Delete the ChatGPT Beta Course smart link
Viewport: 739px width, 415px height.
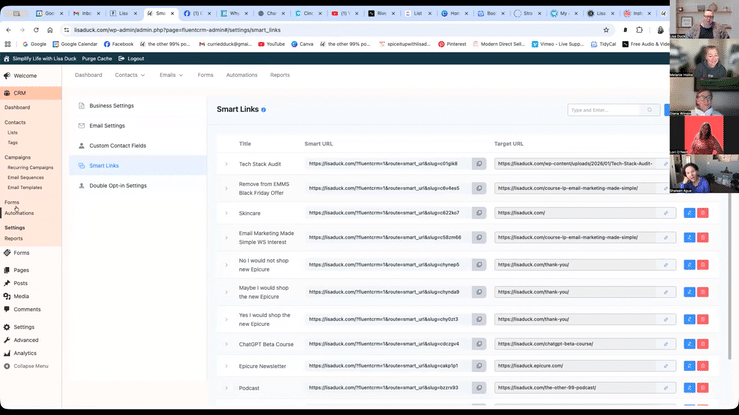coord(702,343)
